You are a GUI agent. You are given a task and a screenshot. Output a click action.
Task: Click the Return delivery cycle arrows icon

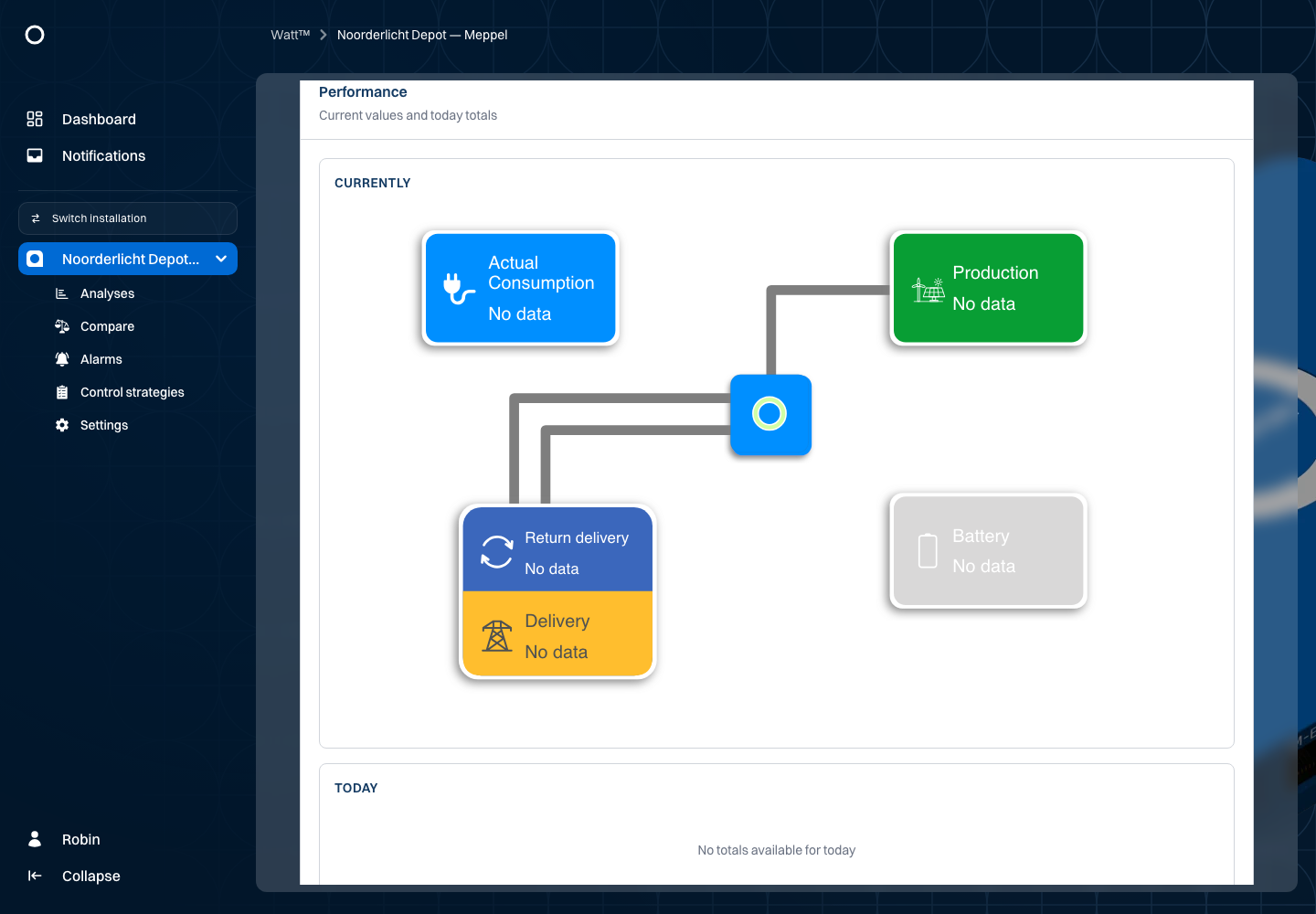click(x=497, y=552)
